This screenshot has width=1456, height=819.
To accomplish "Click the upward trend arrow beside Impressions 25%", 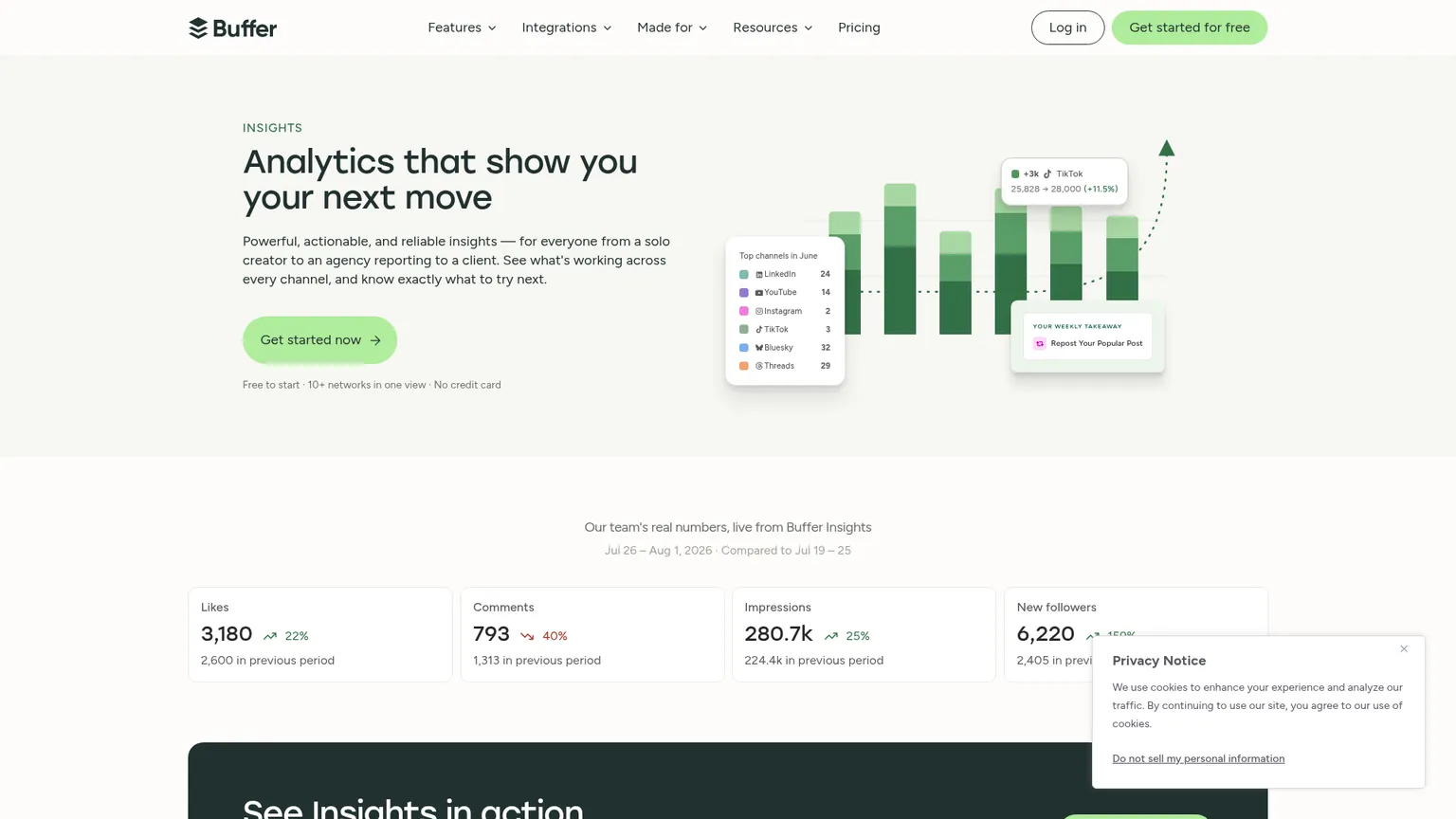I will coord(831,636).
